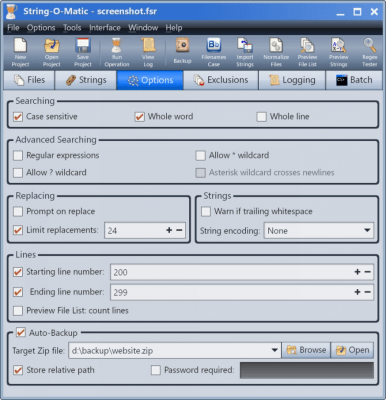Viewport: 386px width, 400px height.
Task: Switch to the Batch tab
Action: pos(354,80)
